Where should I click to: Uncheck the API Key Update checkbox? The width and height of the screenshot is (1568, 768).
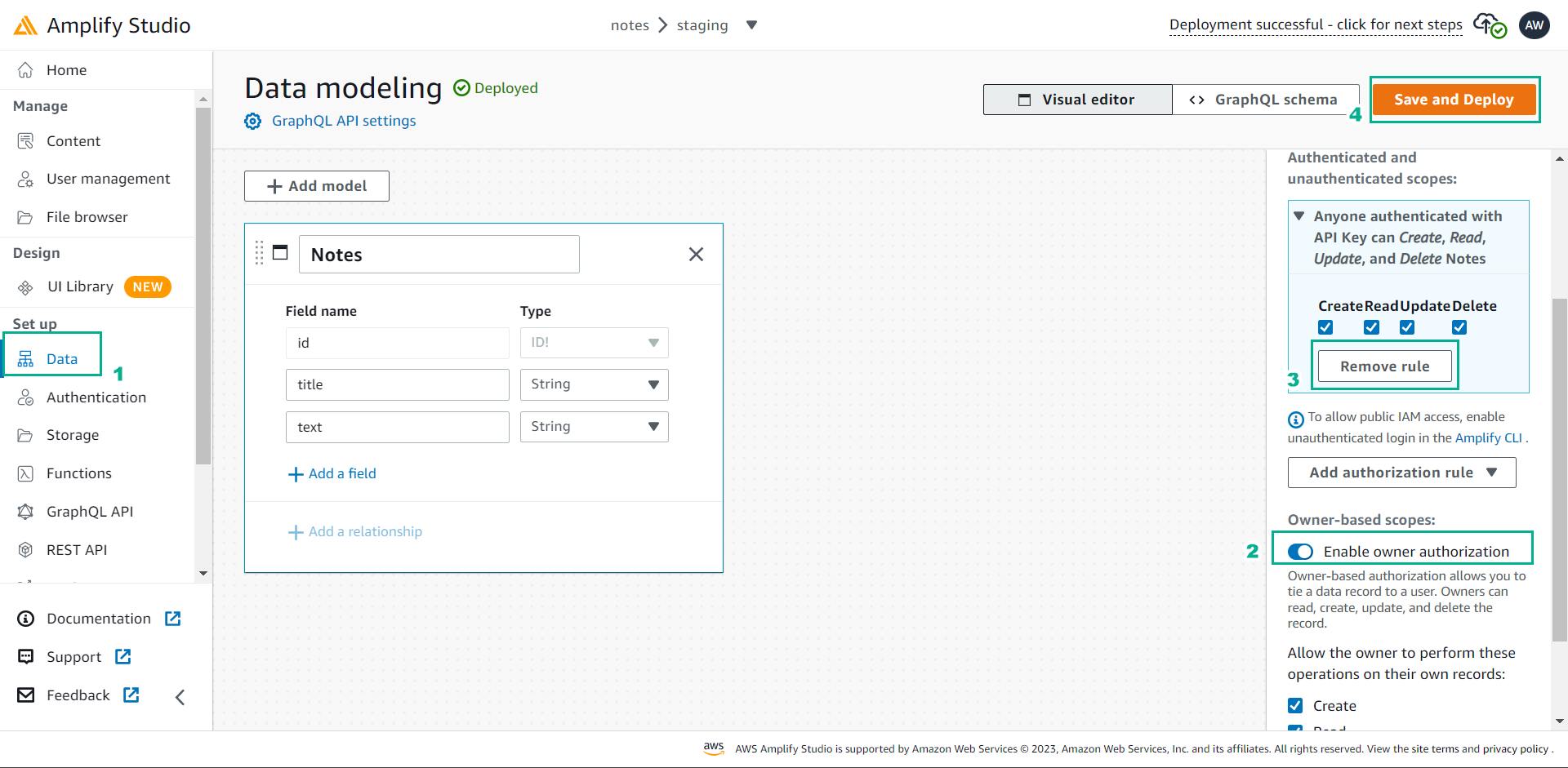[x=1407, y=327]
